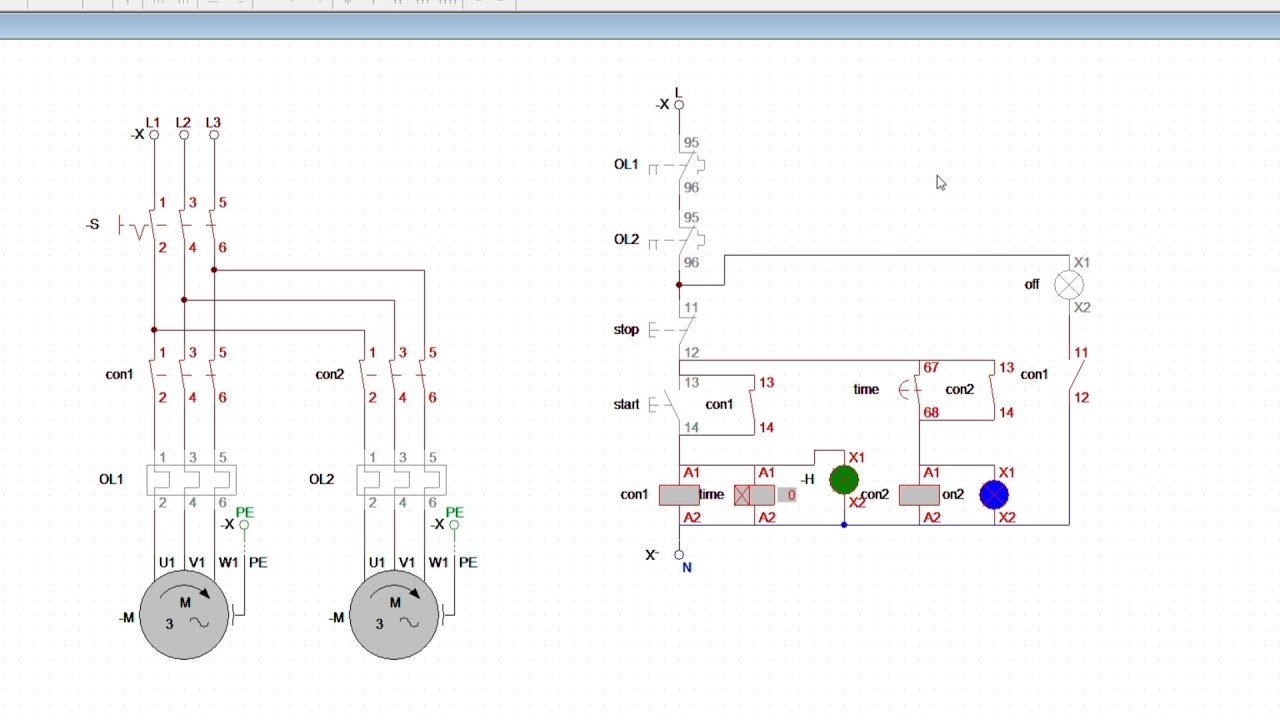Click 'OL1' label beside power overload
Viewport: 1280px width, 720px height.
click(111, 479)
